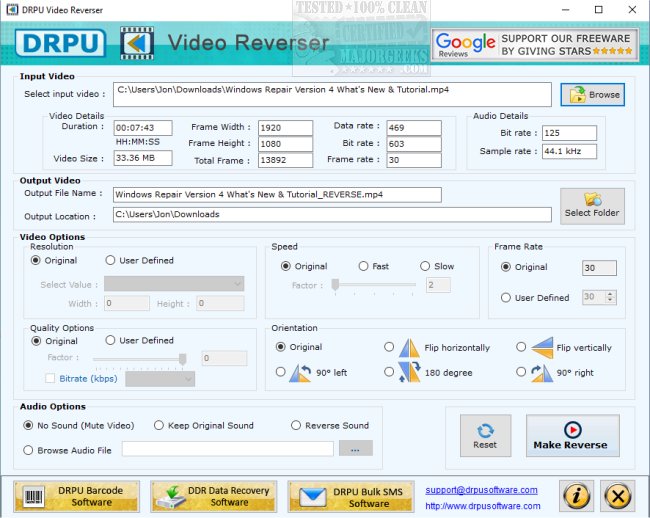The width and height of the screenshot is (650, 518).
Task: Select 180 degree radio button
Action: tap(389, 372)
